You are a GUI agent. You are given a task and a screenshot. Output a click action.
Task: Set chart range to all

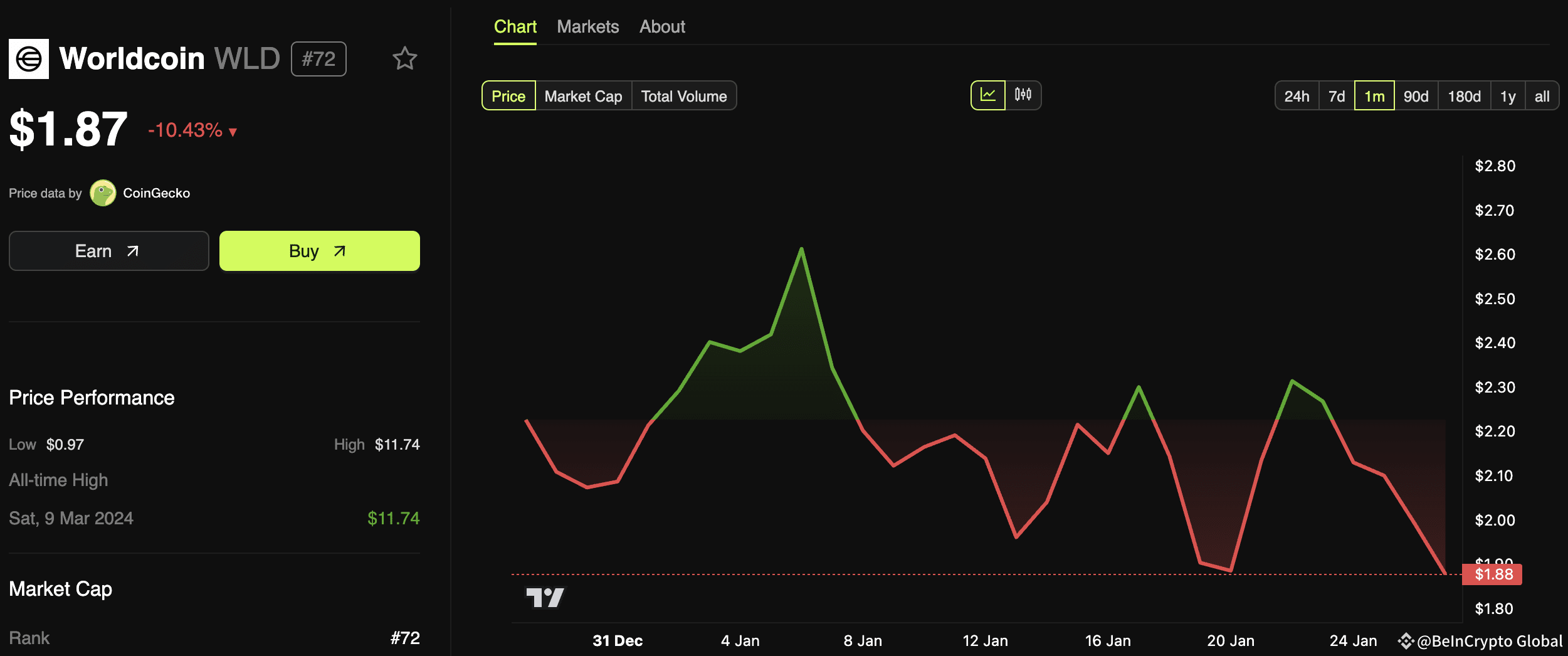coord(1542,96)
